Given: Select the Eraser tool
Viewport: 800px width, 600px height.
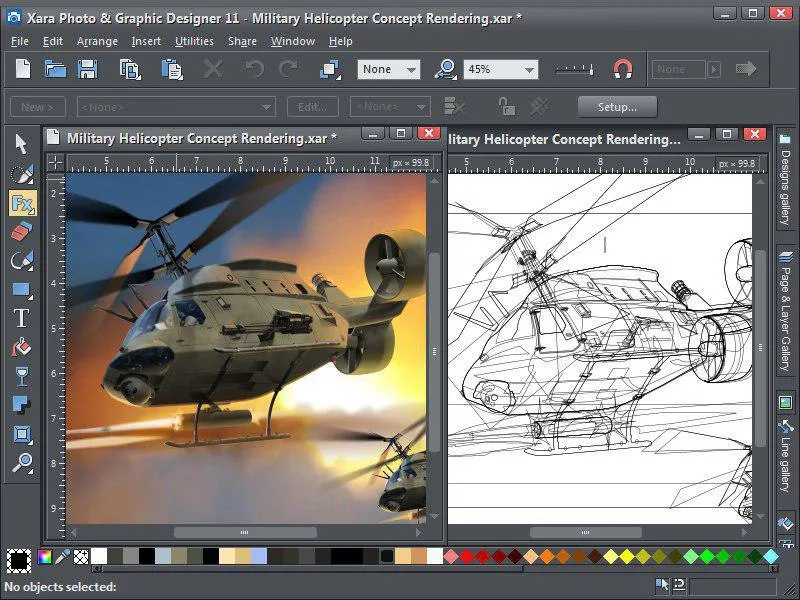Looking at the screenshot, I should point(22,232).
